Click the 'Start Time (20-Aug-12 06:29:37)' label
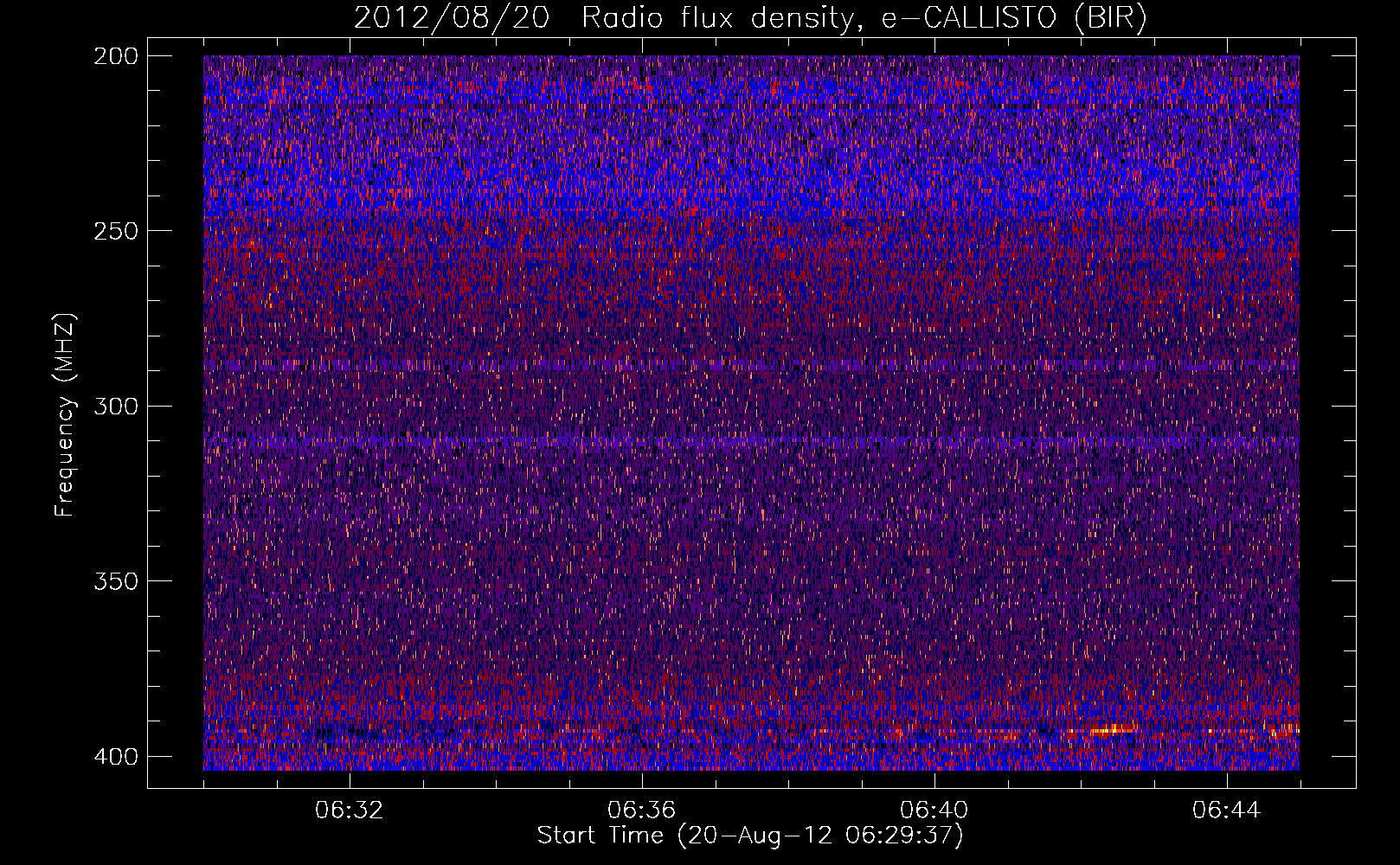1400x865 pixels. click(750, 836)
